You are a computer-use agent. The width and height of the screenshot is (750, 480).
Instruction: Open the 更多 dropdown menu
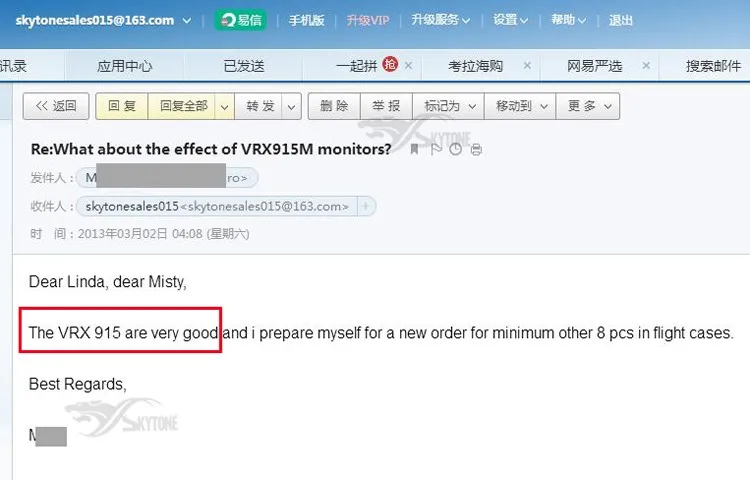click(x=588, y=106)
